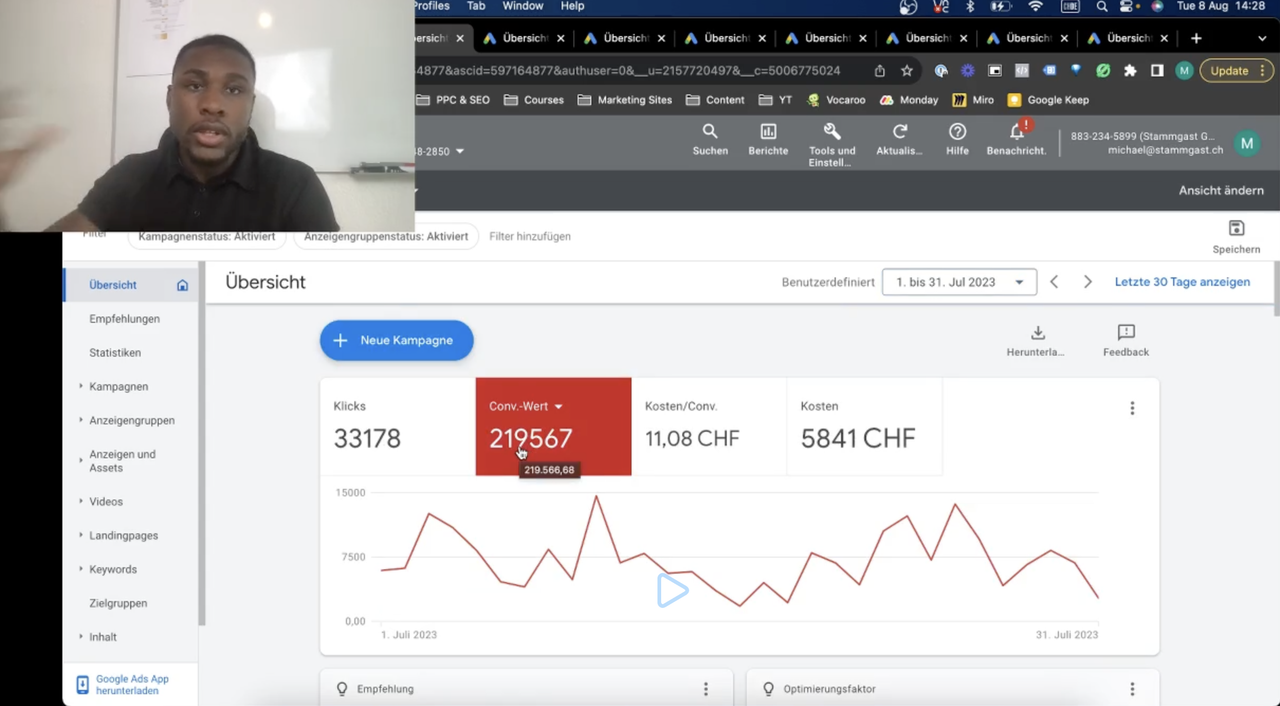Image resolution: width=1280 pixels, height=706 pixels.
Task: Open the browser Extensions puzzle icon
Action: pos(1130,71)
